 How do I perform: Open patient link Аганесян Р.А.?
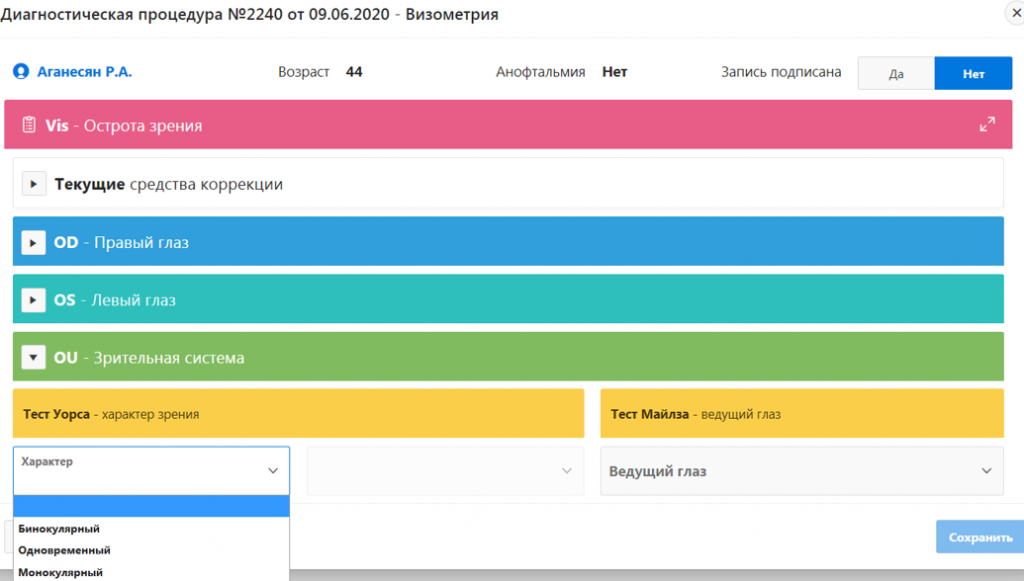84,72
